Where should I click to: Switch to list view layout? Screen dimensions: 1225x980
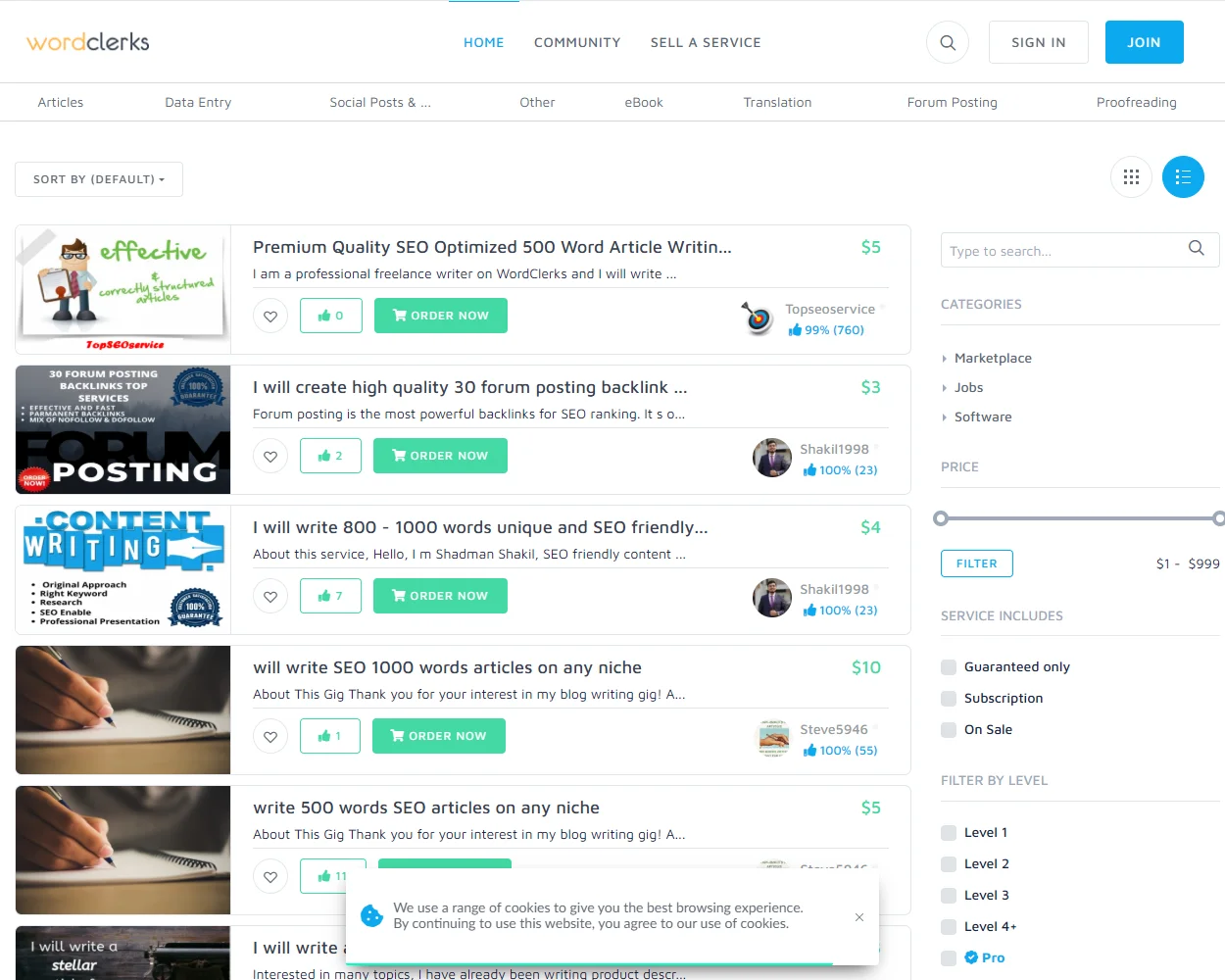1183,177
